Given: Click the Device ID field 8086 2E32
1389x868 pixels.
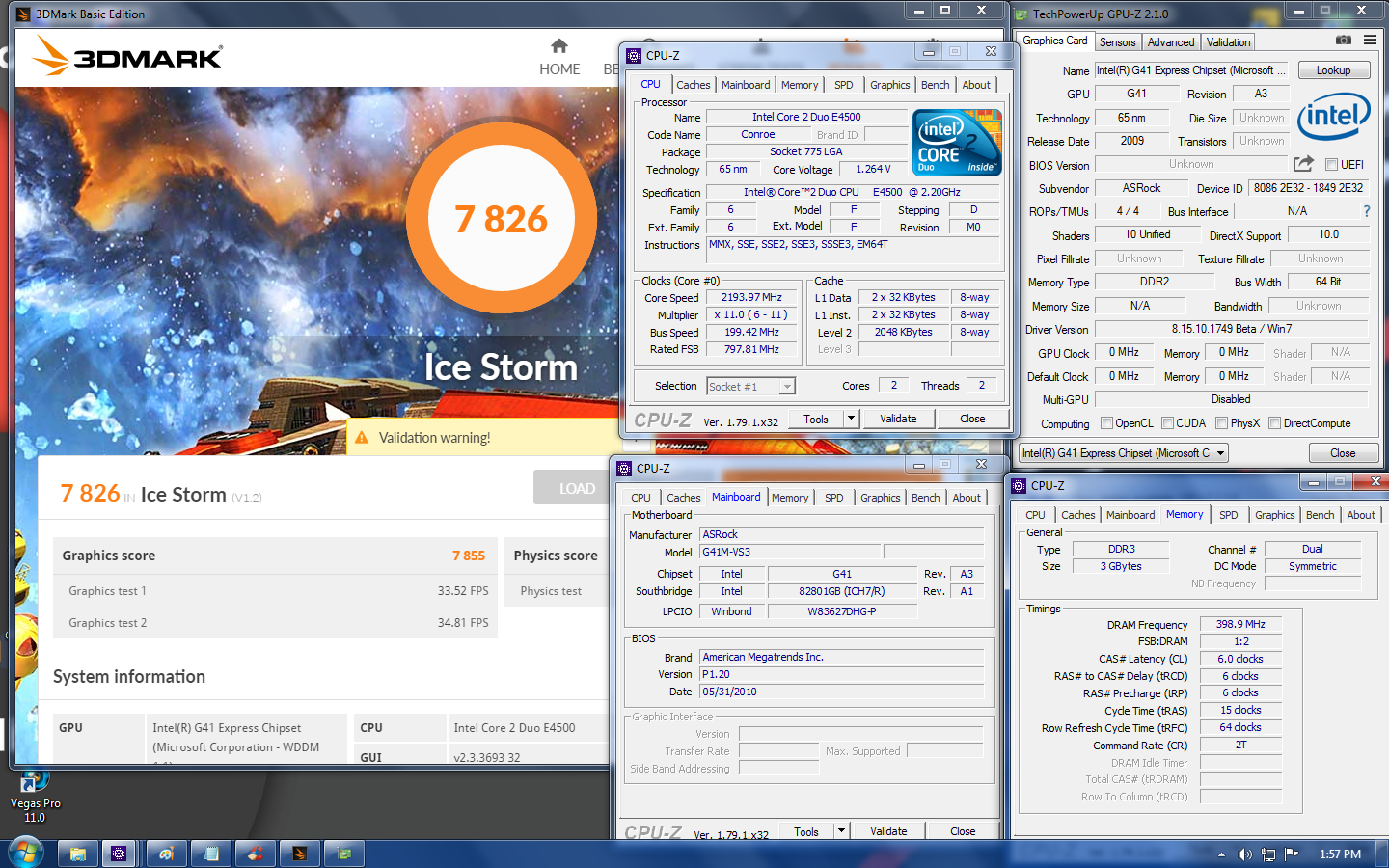Looking at the screenshot, I should point(1308,188).
